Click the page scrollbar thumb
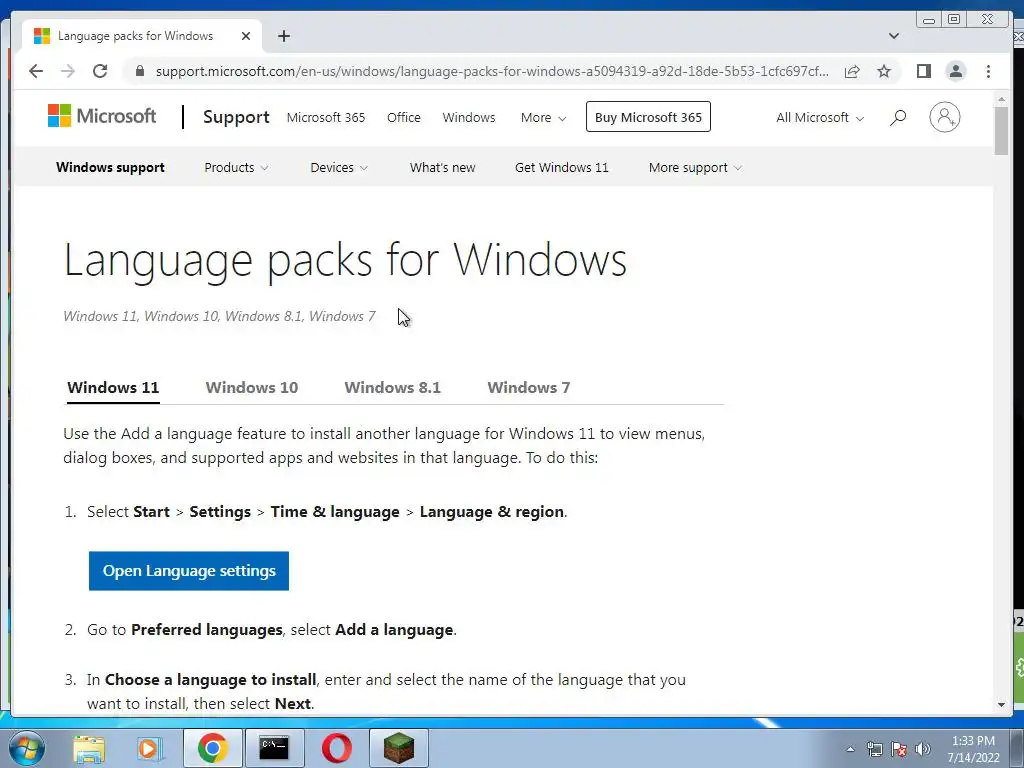 [1001, 130]
